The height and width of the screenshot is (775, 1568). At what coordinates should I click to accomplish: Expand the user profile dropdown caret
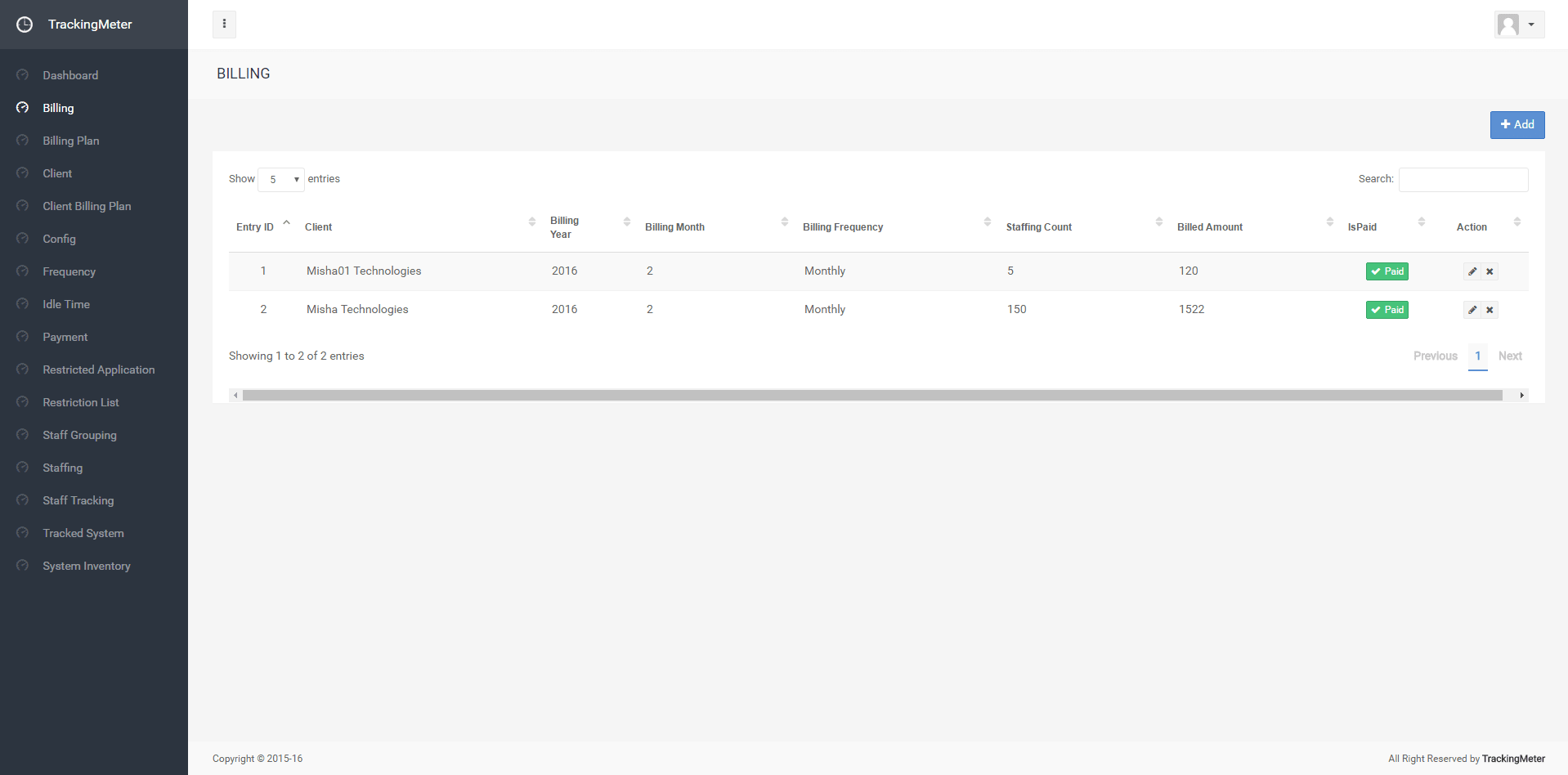pyautogui.click(x=1531, y=25)
